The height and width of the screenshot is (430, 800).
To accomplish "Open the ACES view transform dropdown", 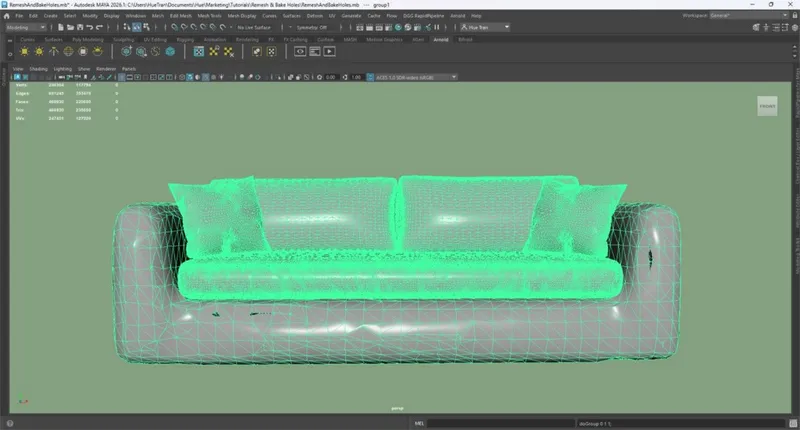I will click(416, 77).
